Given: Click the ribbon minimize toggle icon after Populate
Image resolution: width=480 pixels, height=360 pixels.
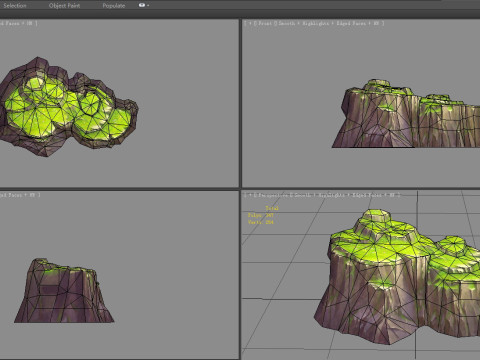Looking at the screenshot, I should 144,5.
